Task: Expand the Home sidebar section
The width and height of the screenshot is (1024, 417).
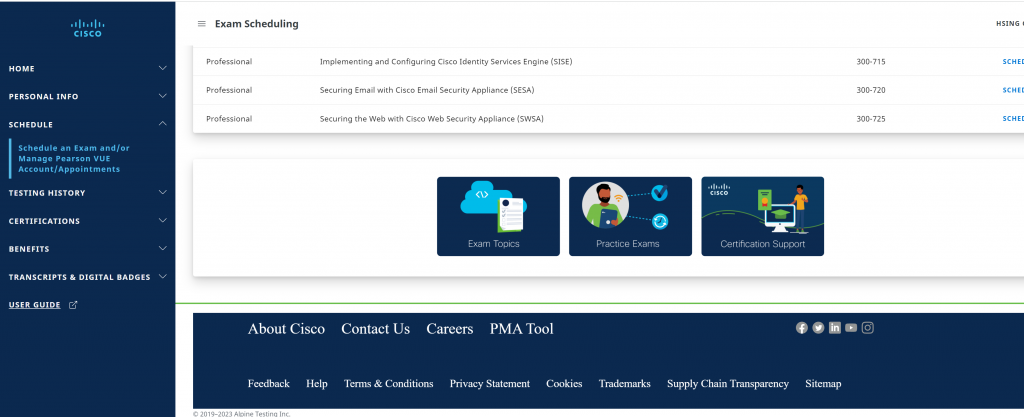Action: click(x=163, y=68)
